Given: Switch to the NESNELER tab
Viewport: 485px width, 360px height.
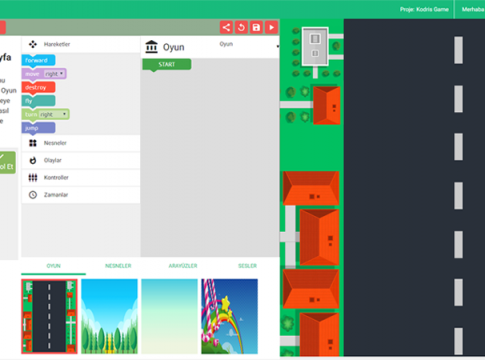Looking at the screenshot, I should pyautogui.click(x=118, y=266).
